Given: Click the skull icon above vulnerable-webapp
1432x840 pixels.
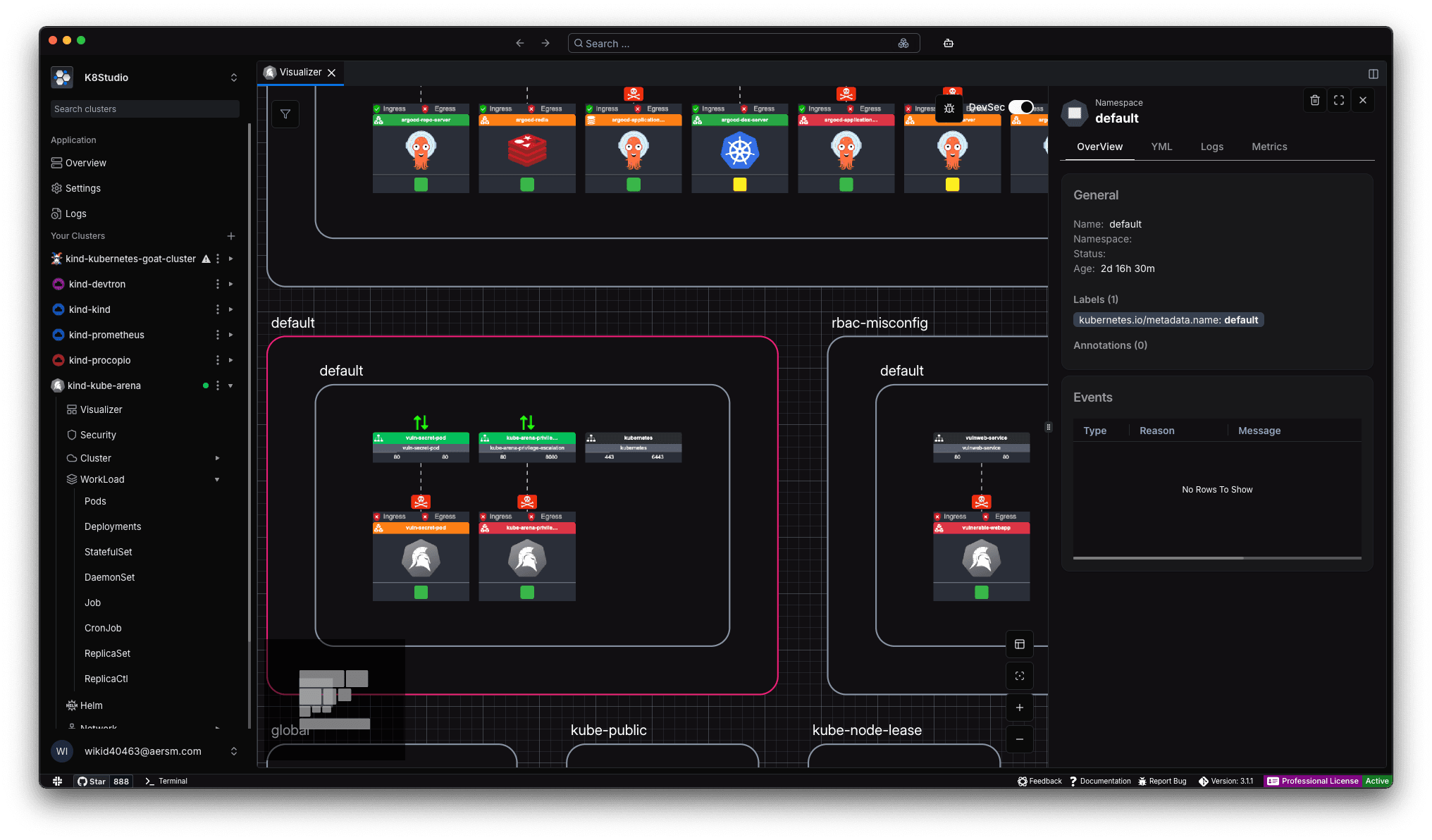Looking at the screenshot, I should pos(982,502).
